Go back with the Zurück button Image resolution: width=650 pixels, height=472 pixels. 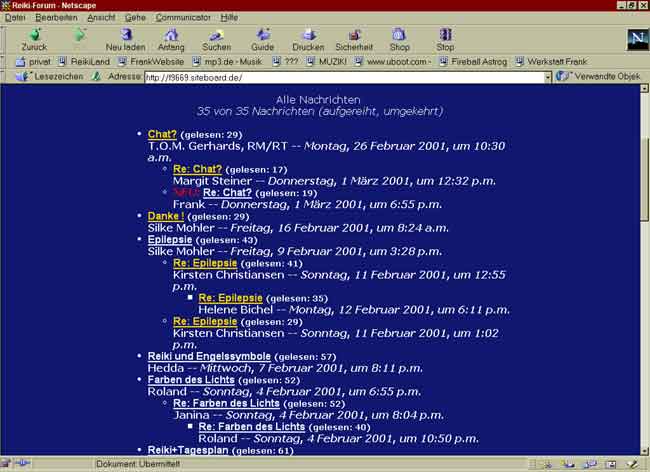(x=34, y=40)
